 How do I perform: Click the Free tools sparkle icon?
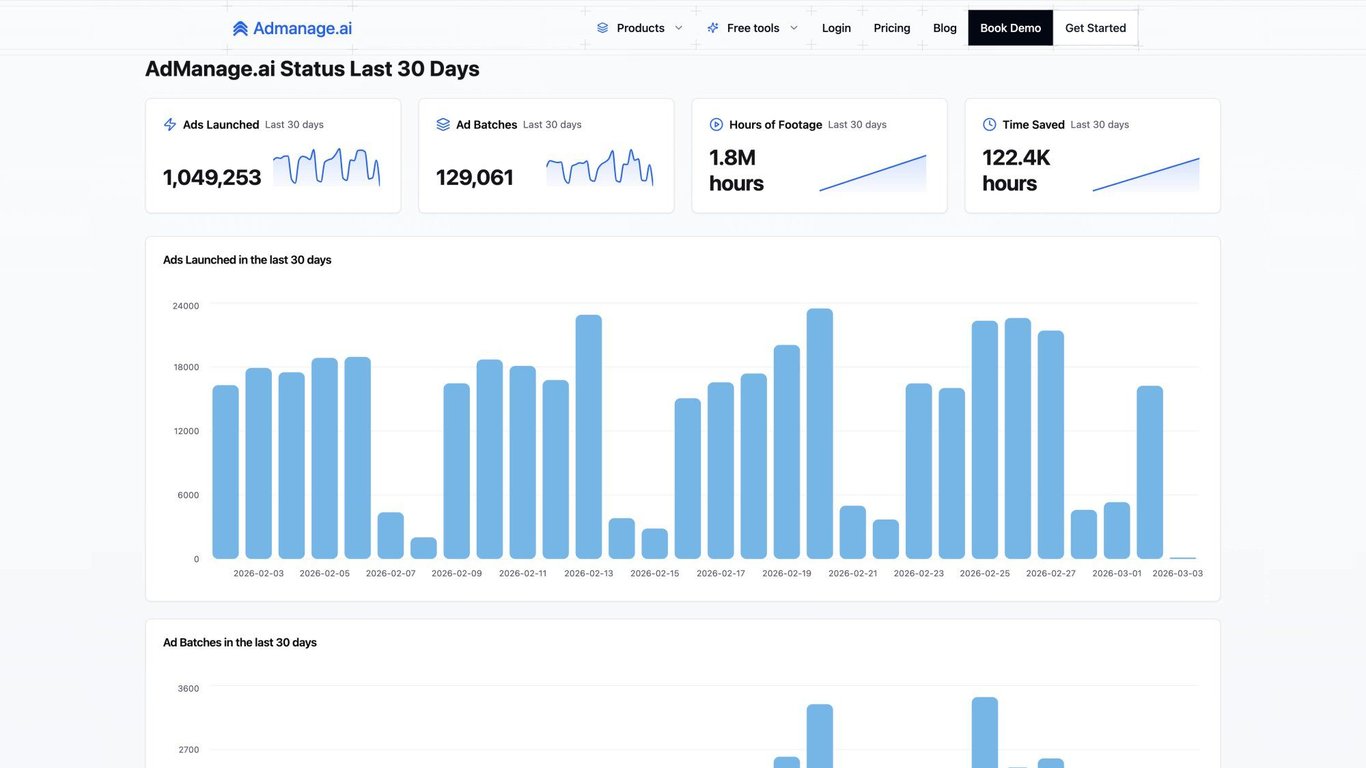tap(713, 28)
